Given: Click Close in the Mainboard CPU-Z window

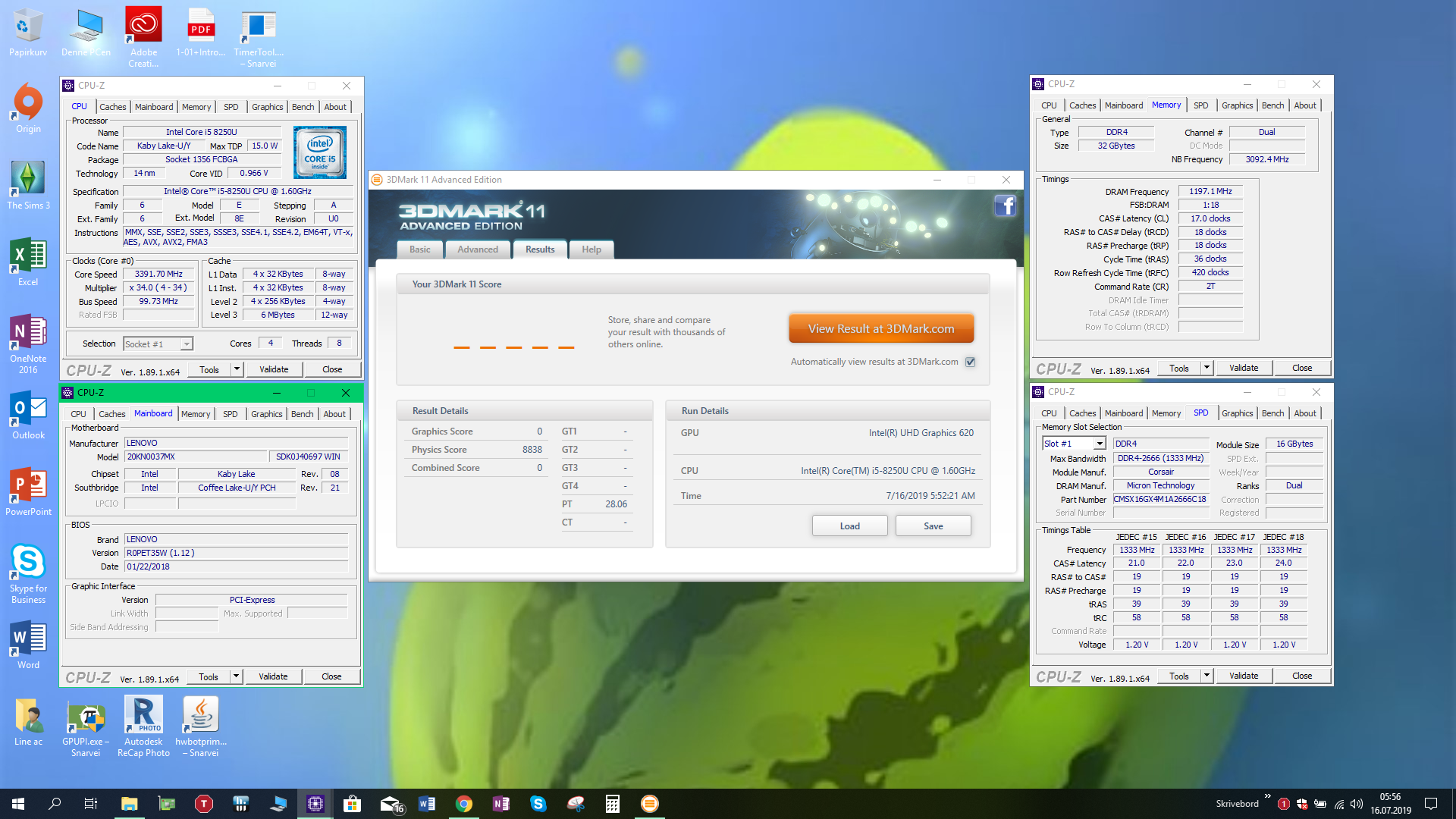Looking at the screenshot, I should pyautogui.click(x=331, y=676).
